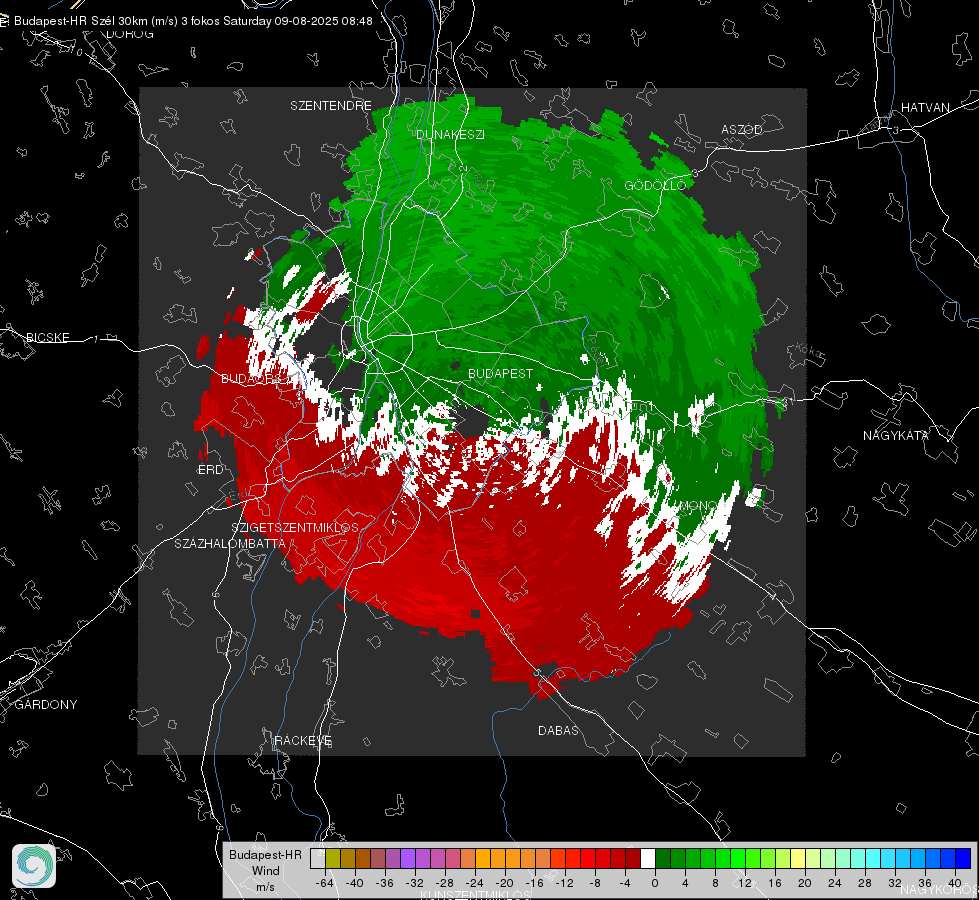
Task: Click the RÁCKEVE town label
Action: 303,741
